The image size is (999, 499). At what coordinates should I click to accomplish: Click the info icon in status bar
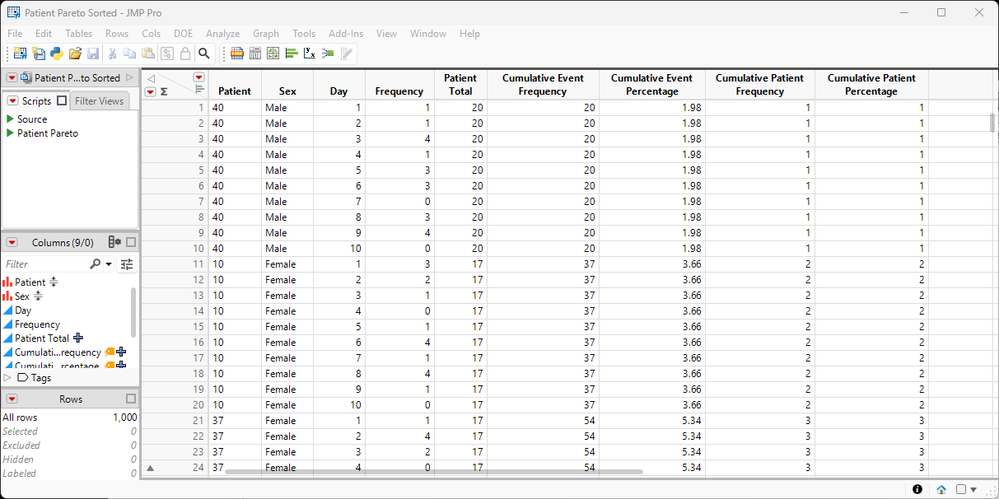[x=917, y=489]
